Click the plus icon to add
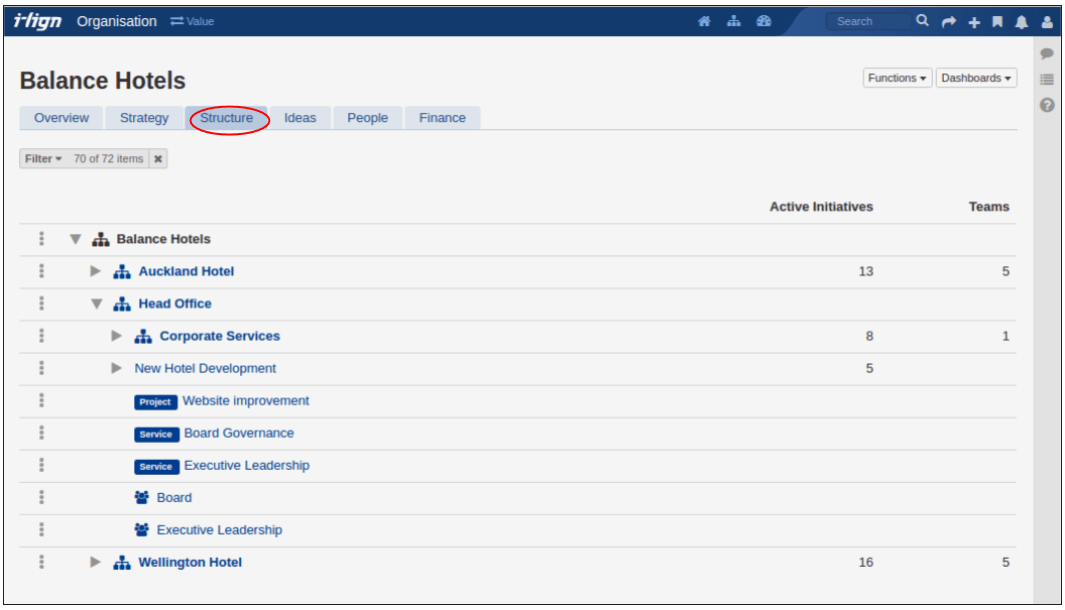This screenshot has height=610, width=1065. click(974, 22)
